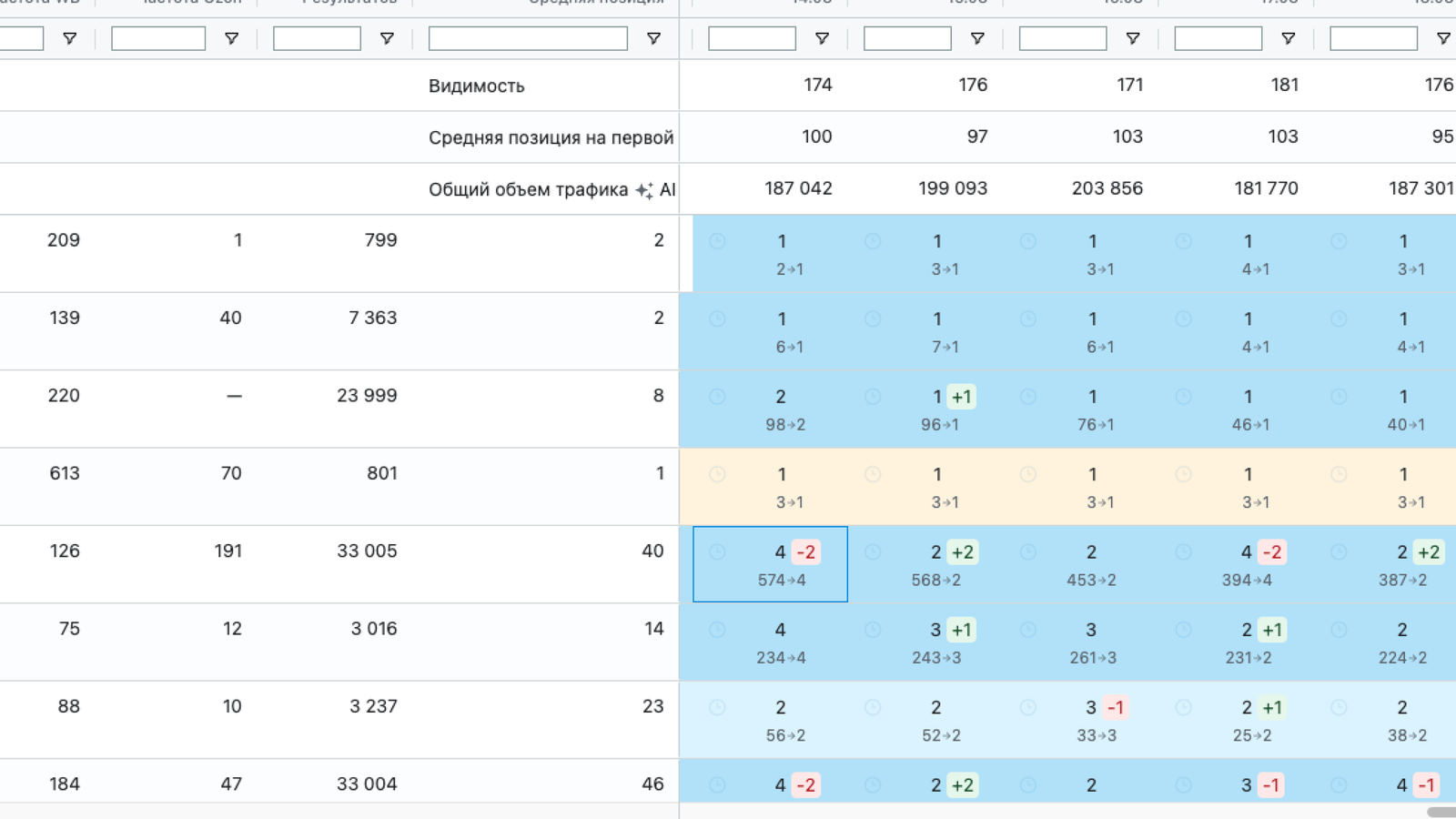
Task: Focus the filter input of the 187 042 column
Action: pyautogui.click(x=752, y=38)
